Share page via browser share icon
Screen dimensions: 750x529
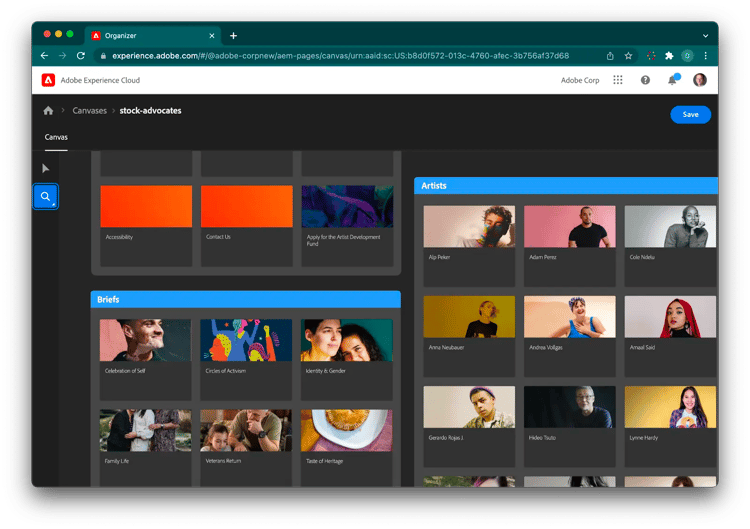pyautogui.click(x=610, y=56)
